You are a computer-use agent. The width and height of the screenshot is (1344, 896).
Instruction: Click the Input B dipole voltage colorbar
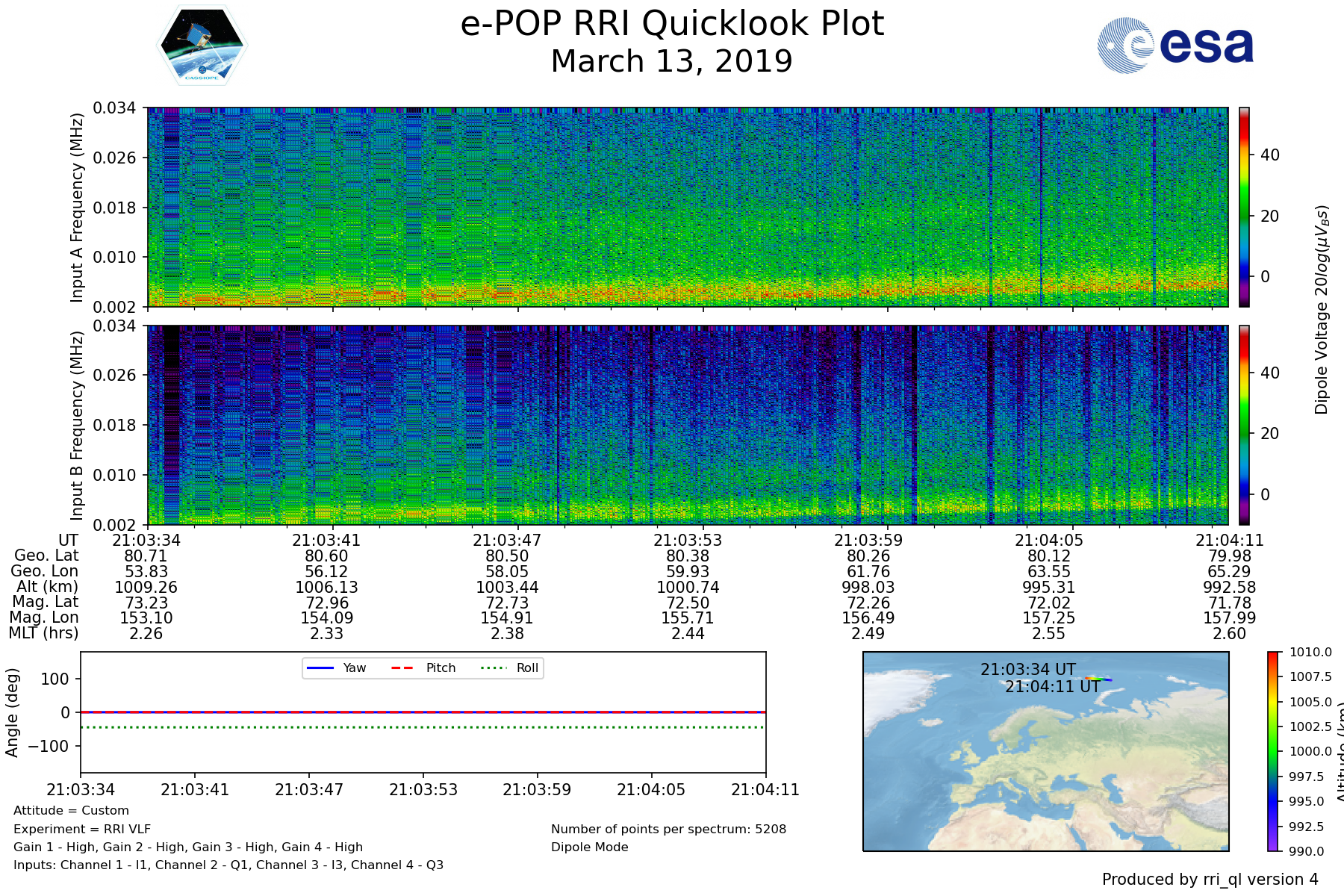pos(1244,425)
